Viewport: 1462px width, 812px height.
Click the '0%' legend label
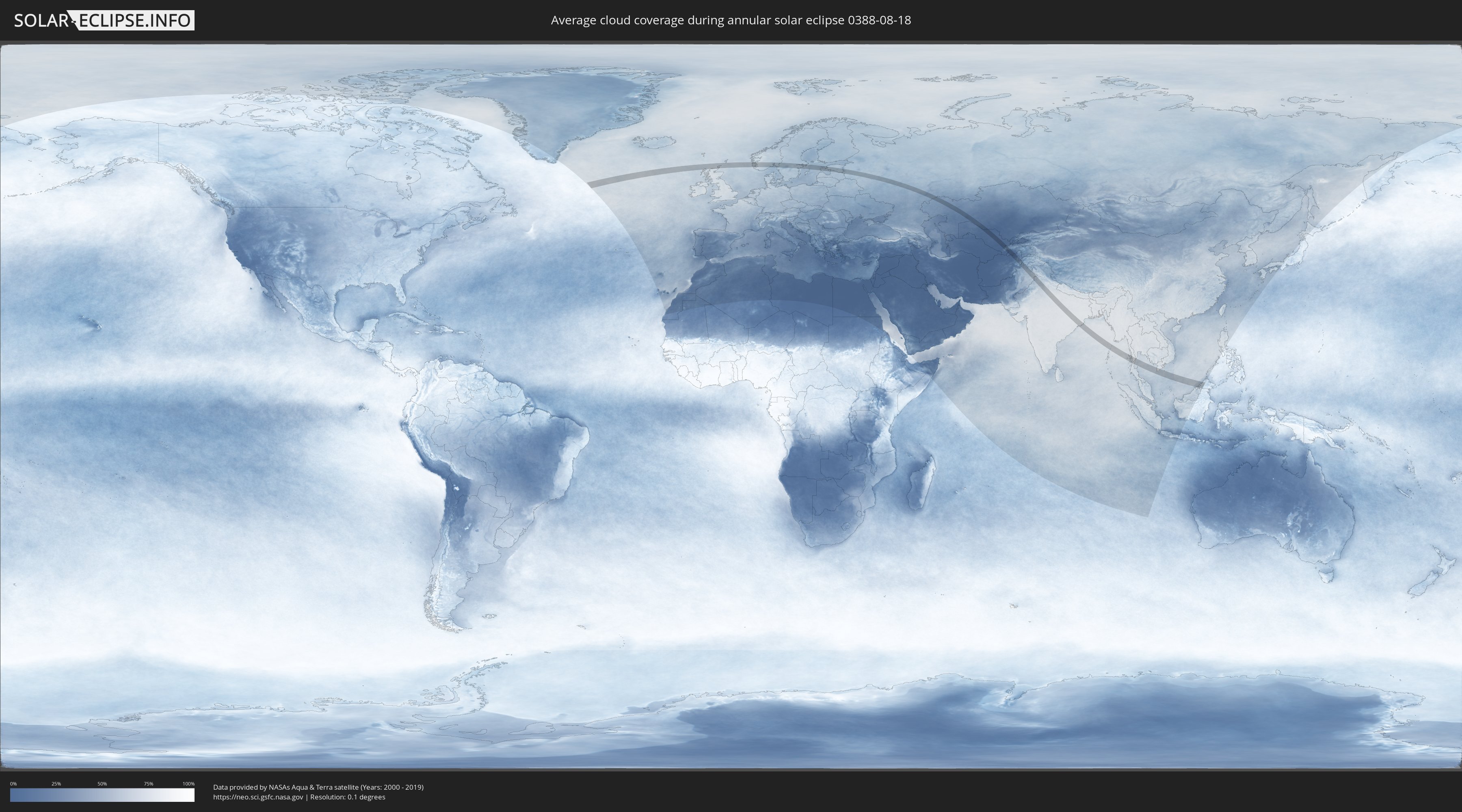[14, 784]
